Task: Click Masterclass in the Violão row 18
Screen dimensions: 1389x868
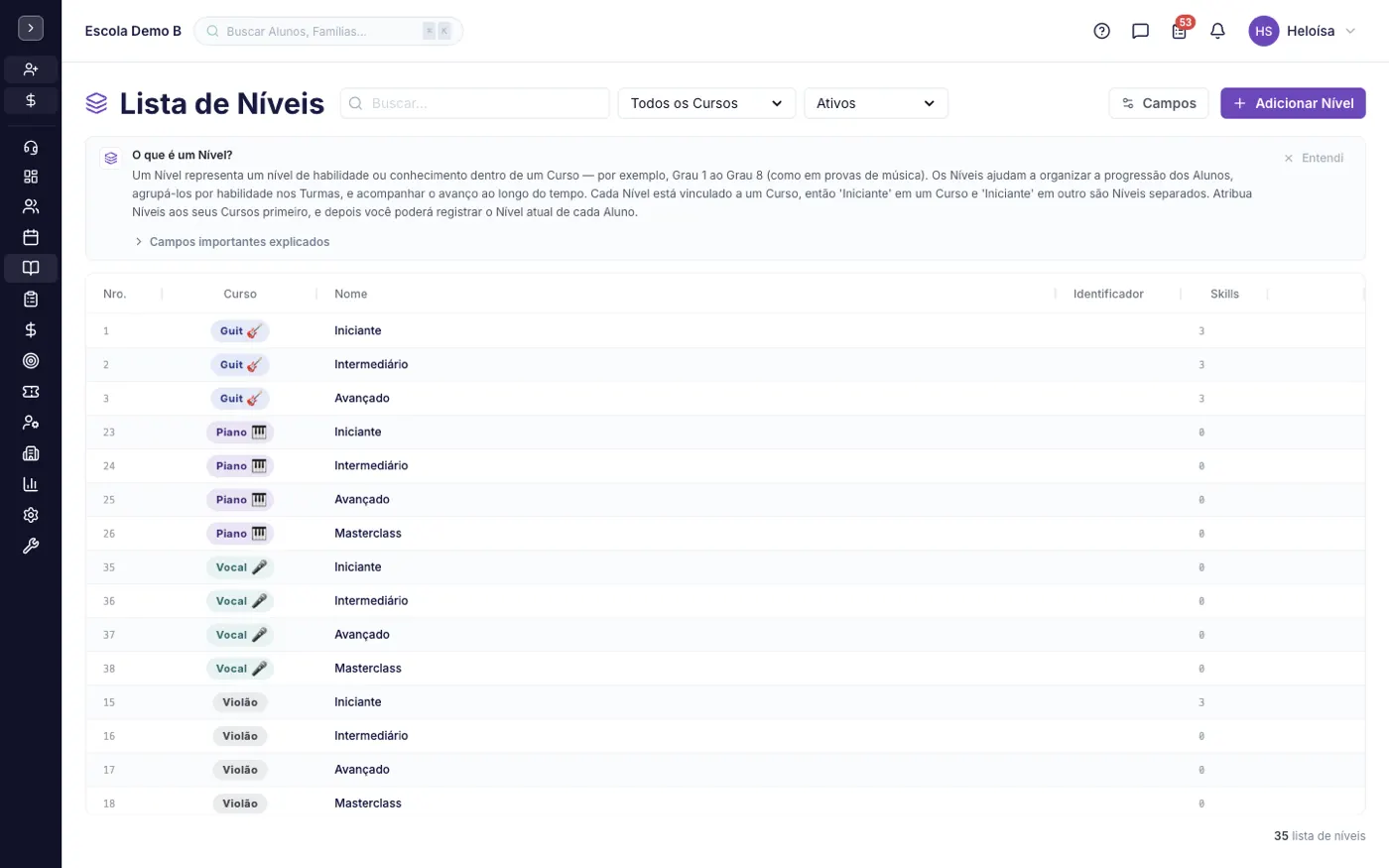Action: (x=368, y=803)
